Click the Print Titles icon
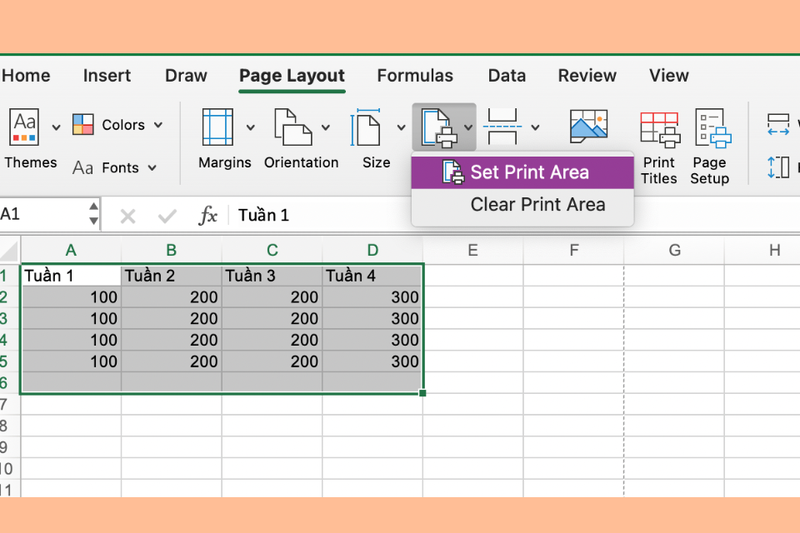This screenshot has height=533, width=800. (x=660, y=130)
